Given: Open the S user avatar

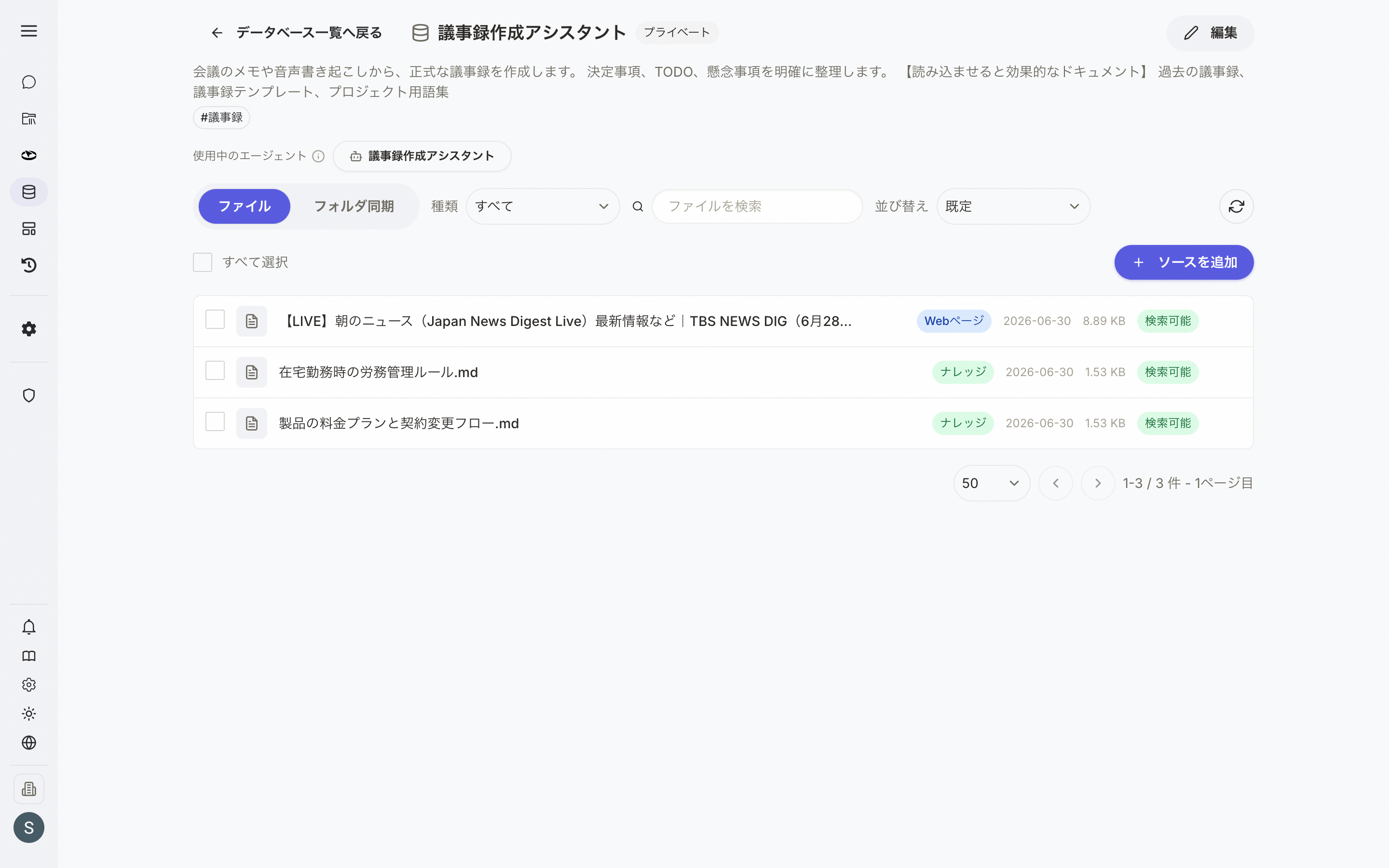Looking at the screenshot, I should (x=29, y=827).
